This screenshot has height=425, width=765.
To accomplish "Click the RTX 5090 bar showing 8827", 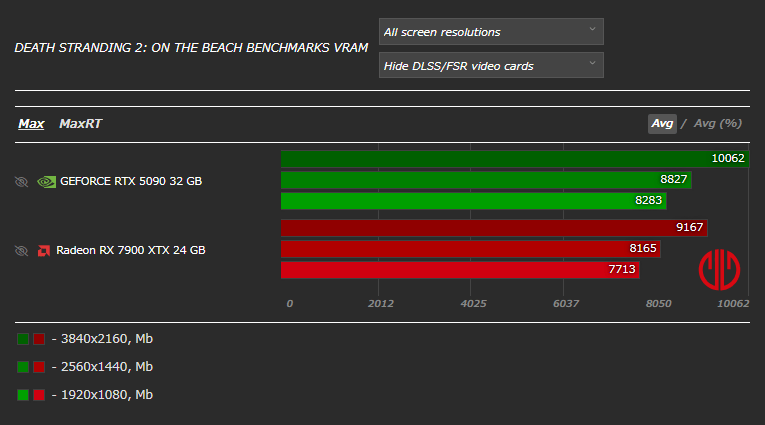I will tap(486, 180).
